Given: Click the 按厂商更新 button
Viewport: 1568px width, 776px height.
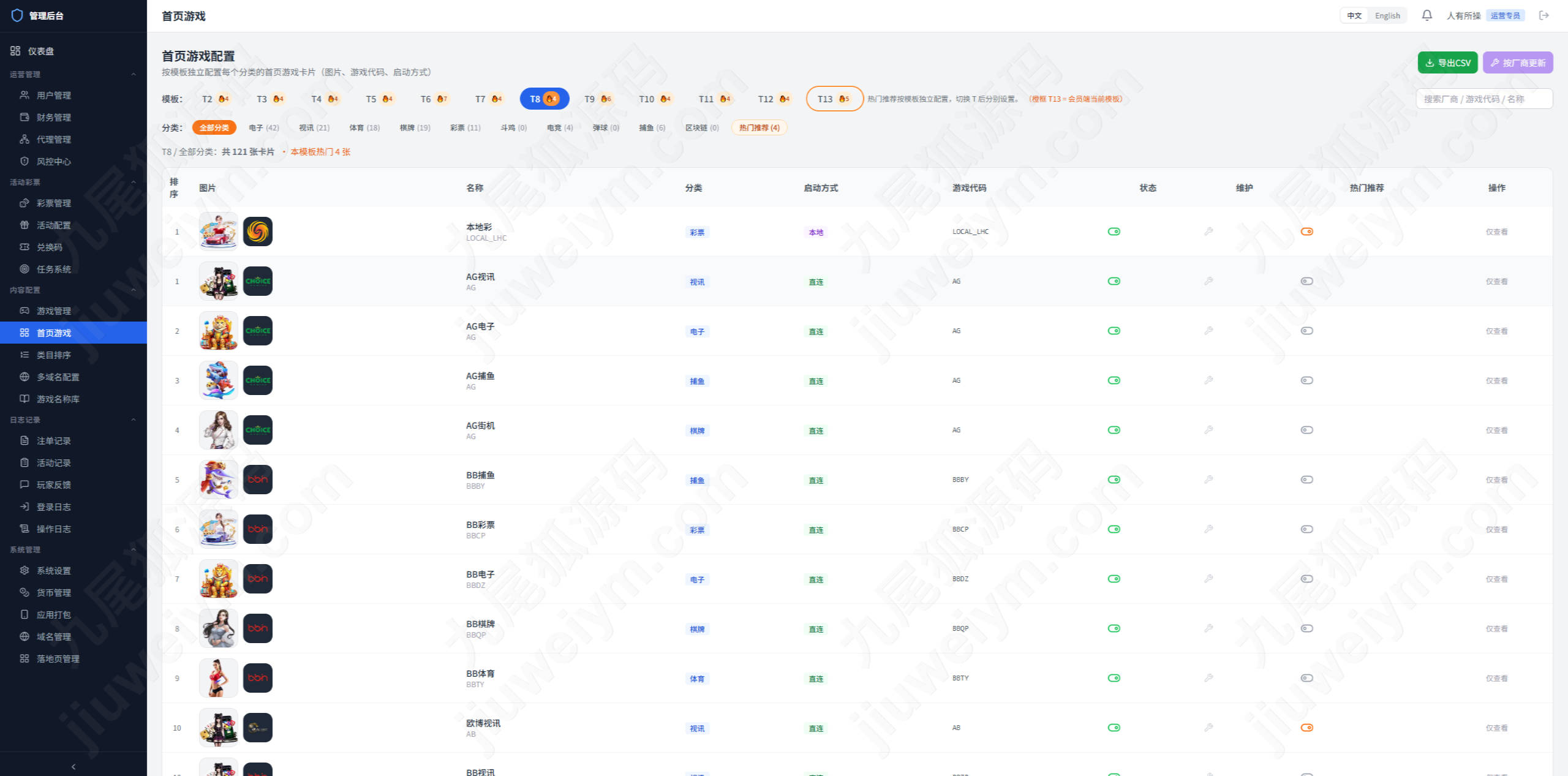Looking at the screenshot, I should [x=1518, y=62].
